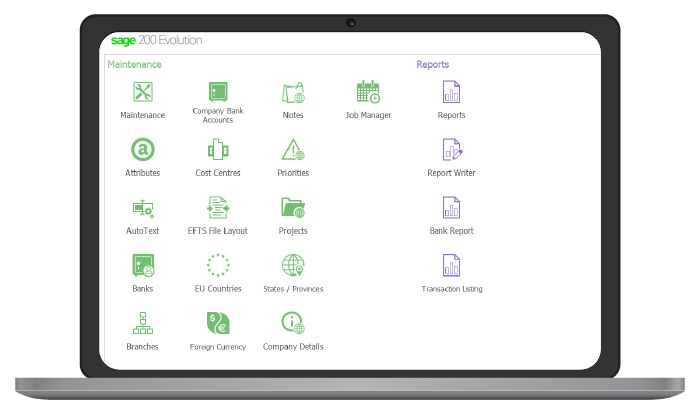Click the 'States / Provinces' label text

(293, 289)
